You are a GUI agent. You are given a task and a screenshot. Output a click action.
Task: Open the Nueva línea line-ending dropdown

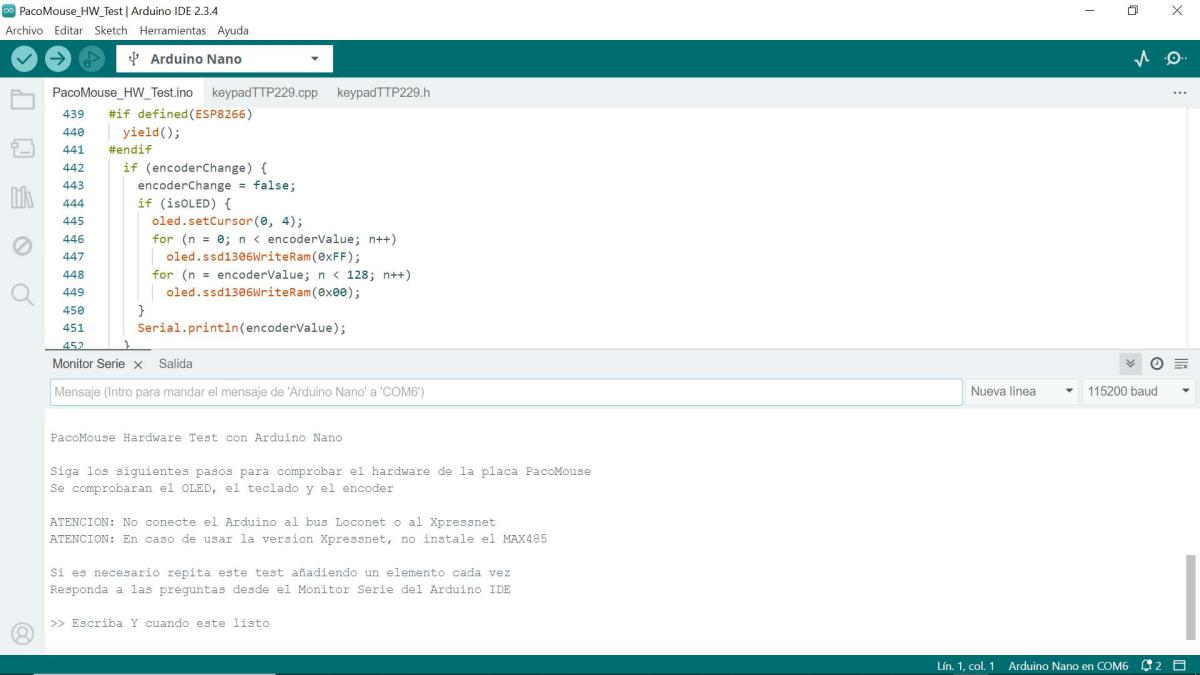(x=1022, y=392)
